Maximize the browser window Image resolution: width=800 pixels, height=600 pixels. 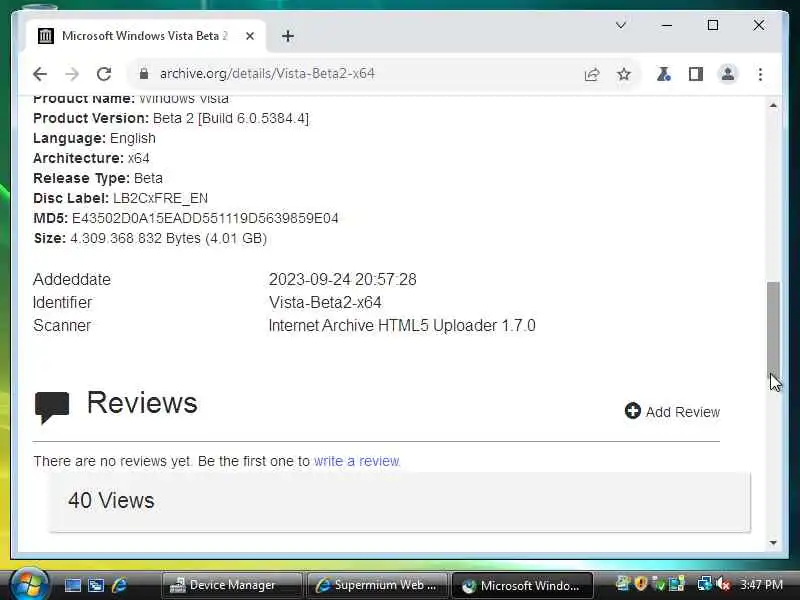click(713, 25)
